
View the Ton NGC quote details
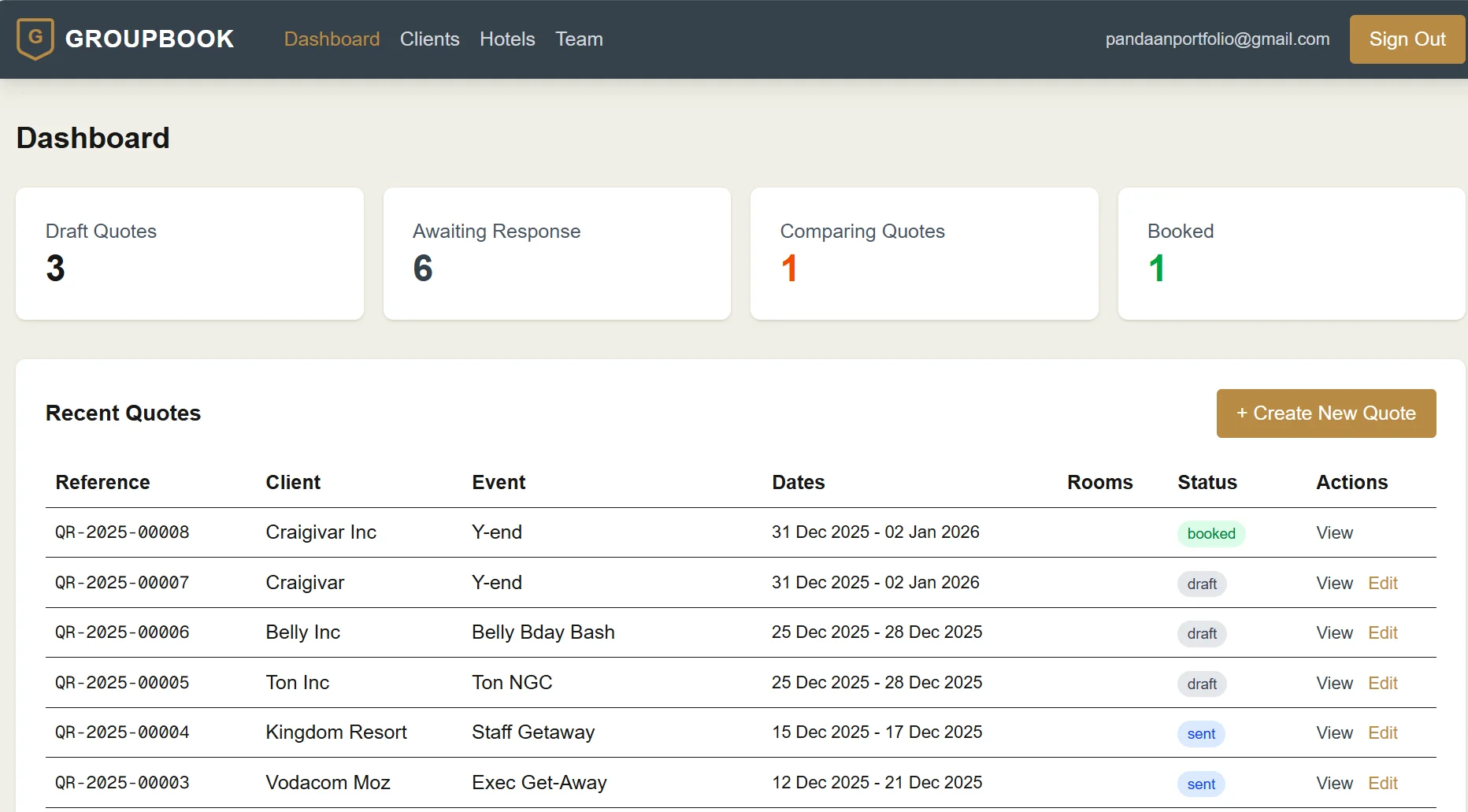1334,683
